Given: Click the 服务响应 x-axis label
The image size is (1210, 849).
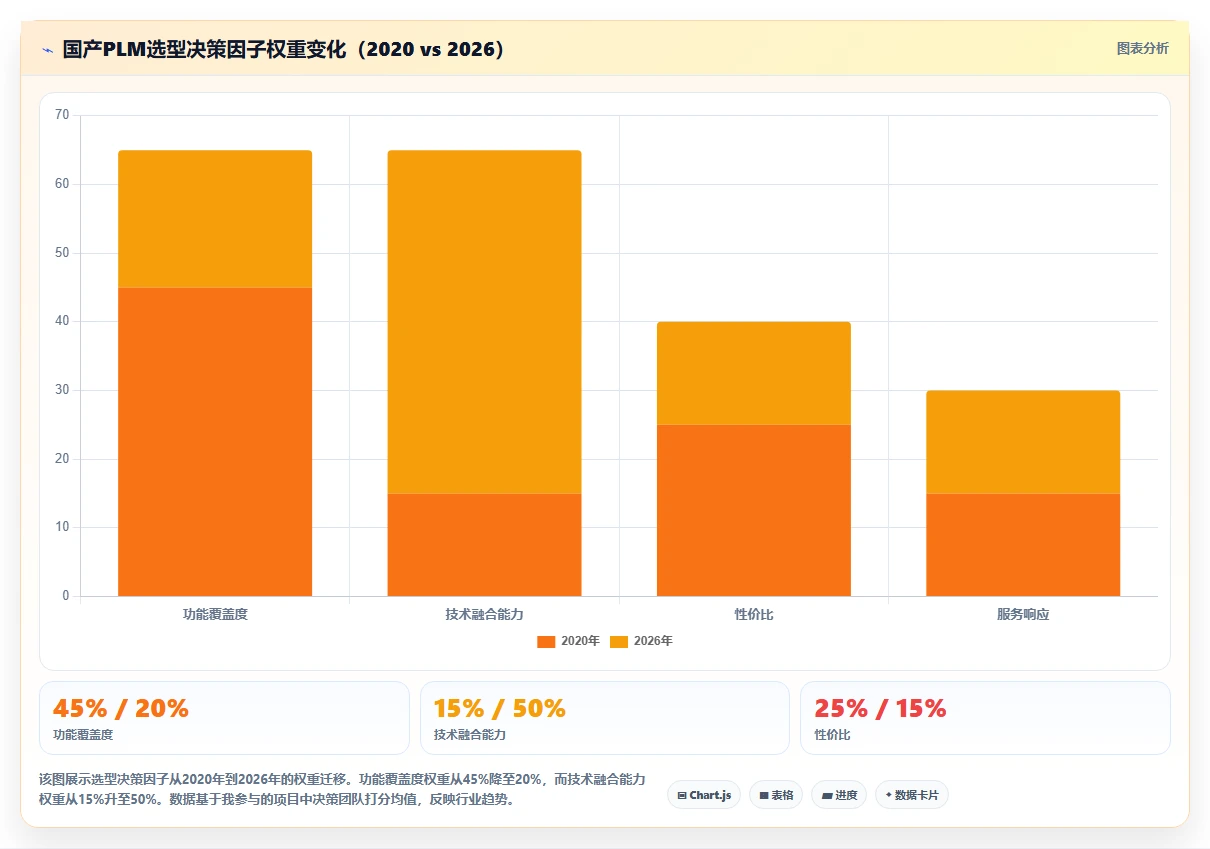Looking at the screenshot, I should pos(1023,614).
